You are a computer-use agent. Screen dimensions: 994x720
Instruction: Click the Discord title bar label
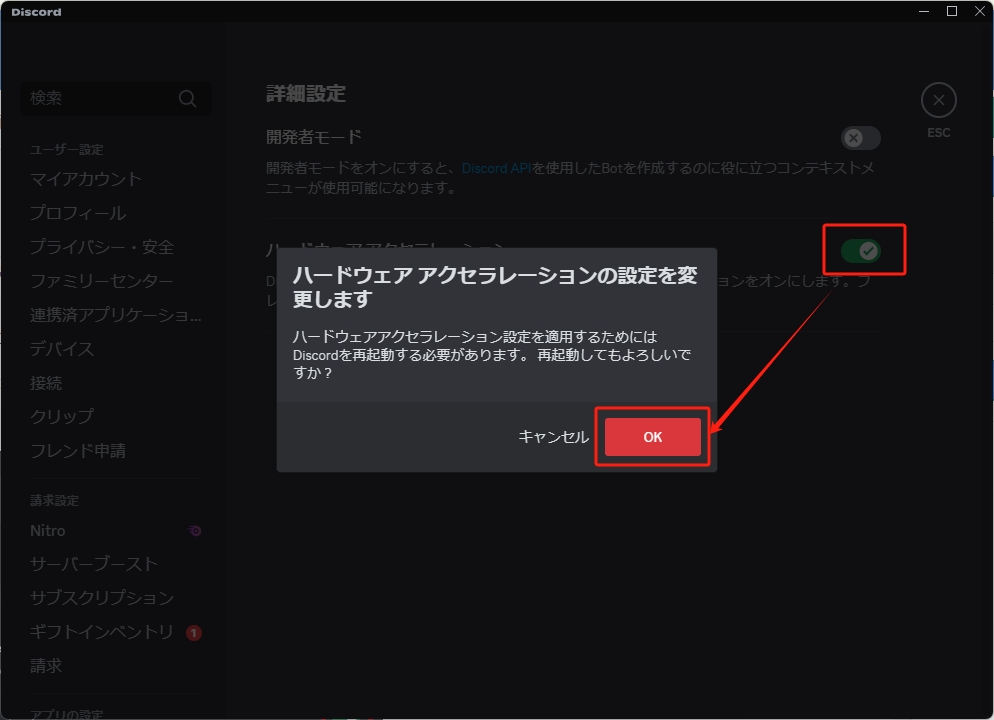pos(36,12)
